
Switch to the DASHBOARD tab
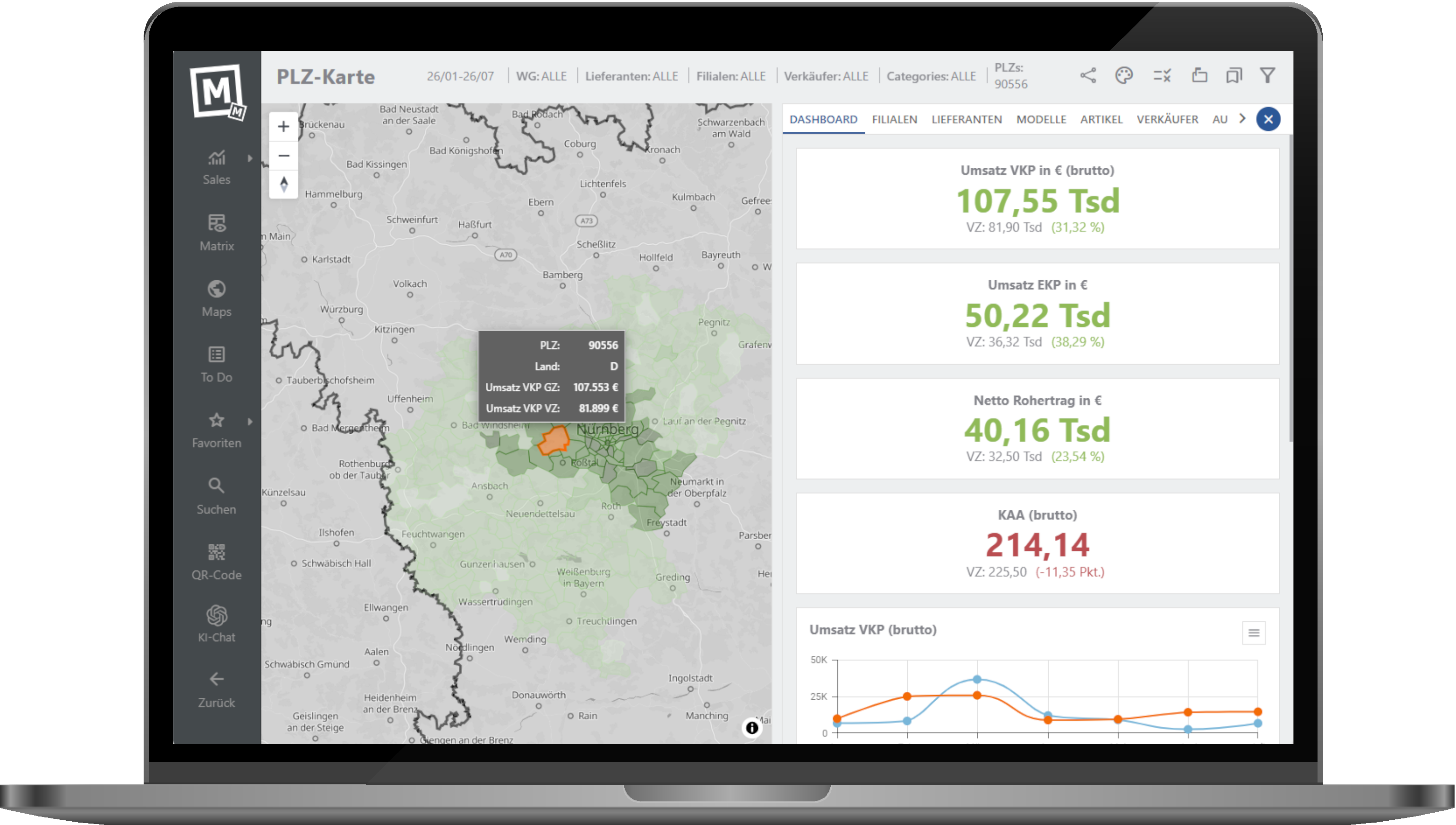[824, 120]
